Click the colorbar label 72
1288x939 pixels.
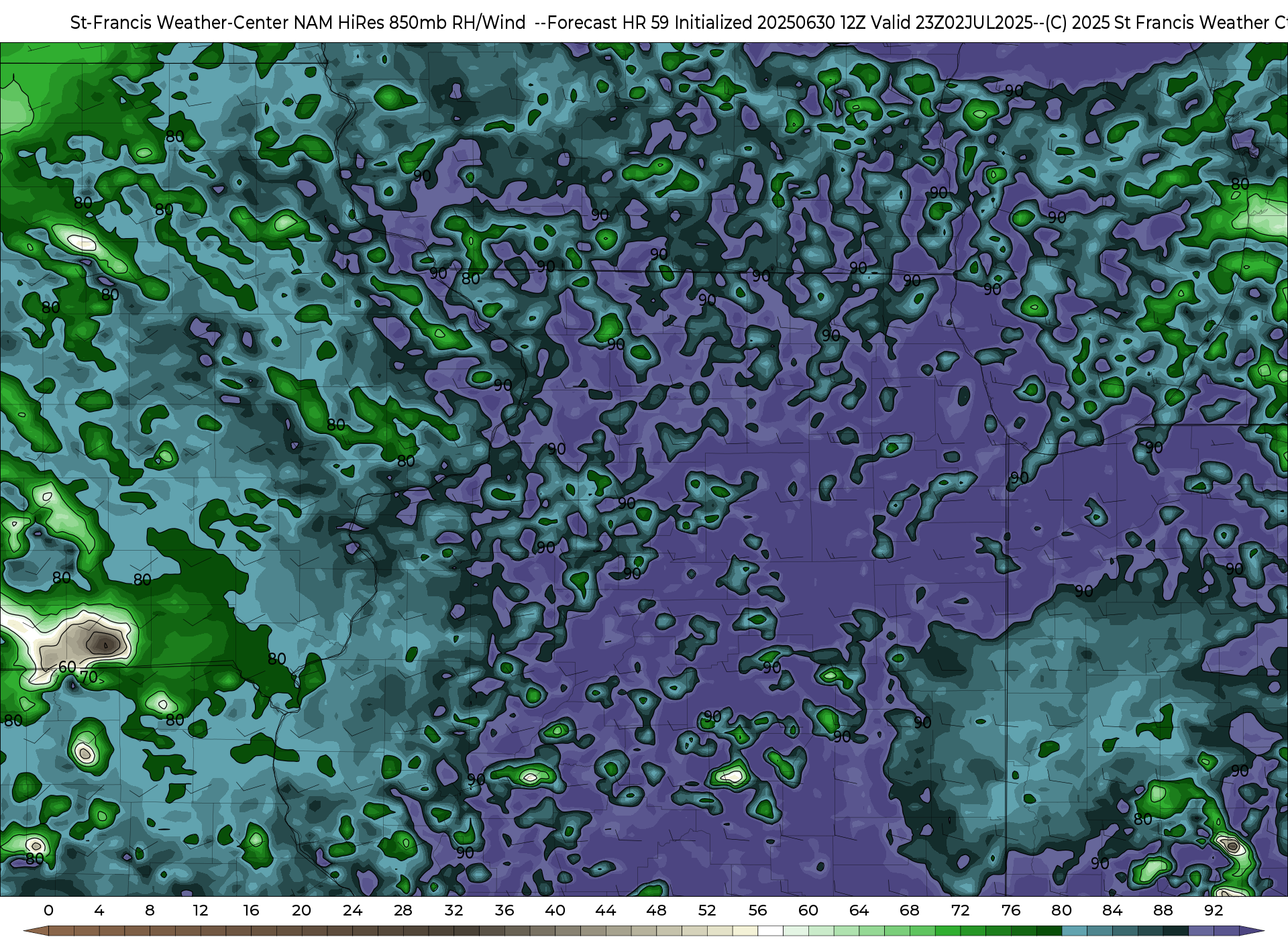960,910
